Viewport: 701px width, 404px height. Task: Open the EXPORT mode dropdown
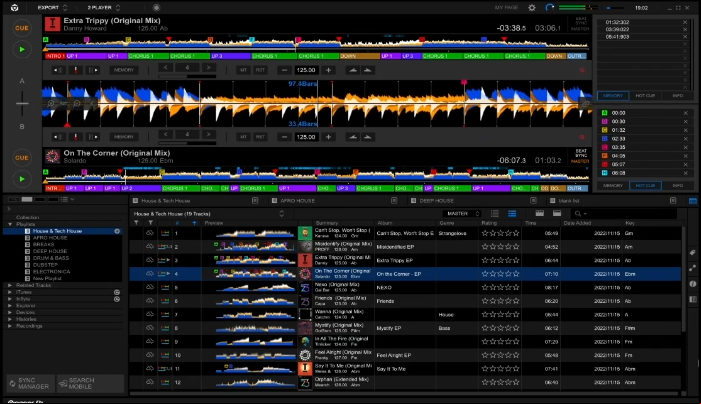[x=52, y=8]
